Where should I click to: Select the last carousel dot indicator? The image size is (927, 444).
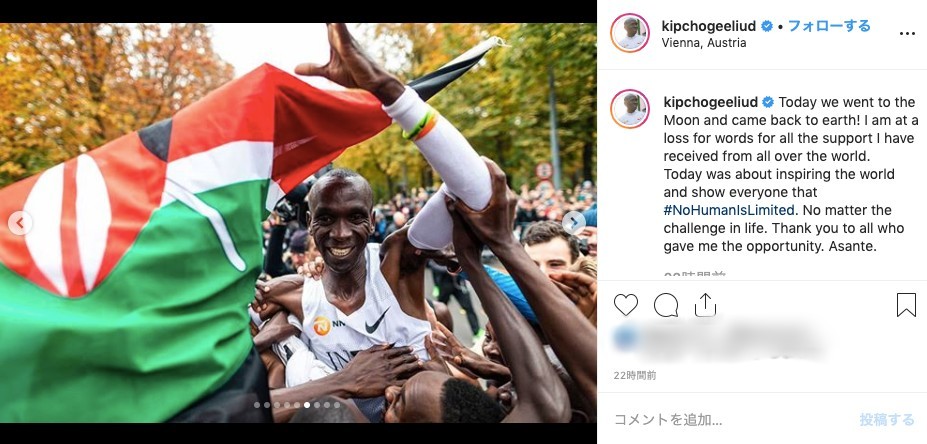pyautogui.click(x=337, y=405)
